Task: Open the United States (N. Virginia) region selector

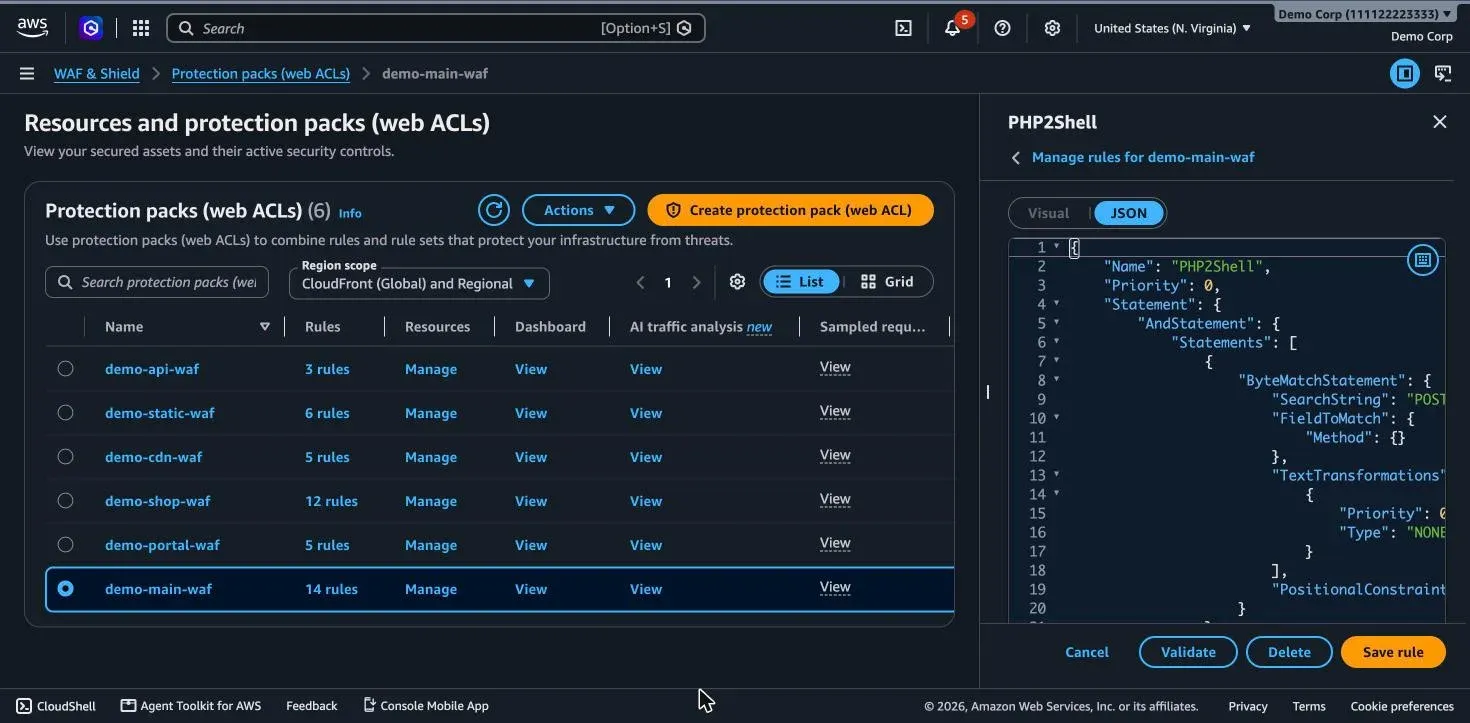Action: point(1172,28)
